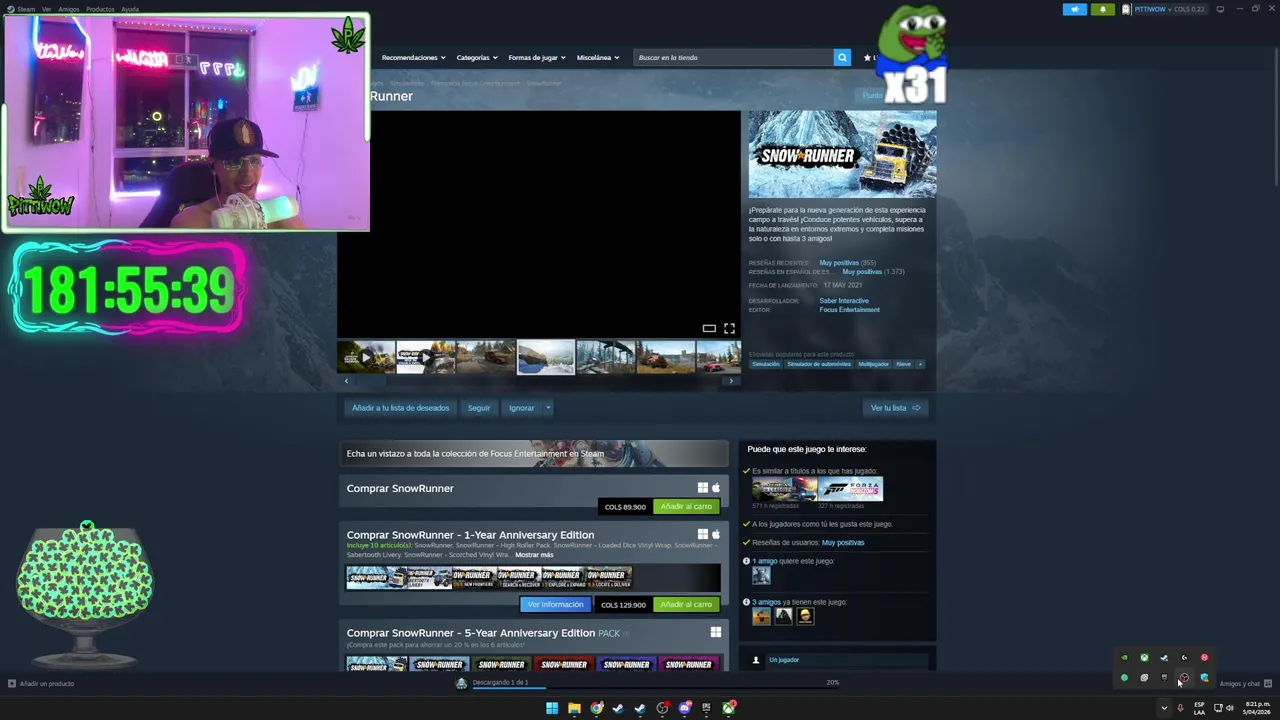The image size is (1280, 720).
Task: Click the store search magnifier button
Action: click(x=842, y=57)
